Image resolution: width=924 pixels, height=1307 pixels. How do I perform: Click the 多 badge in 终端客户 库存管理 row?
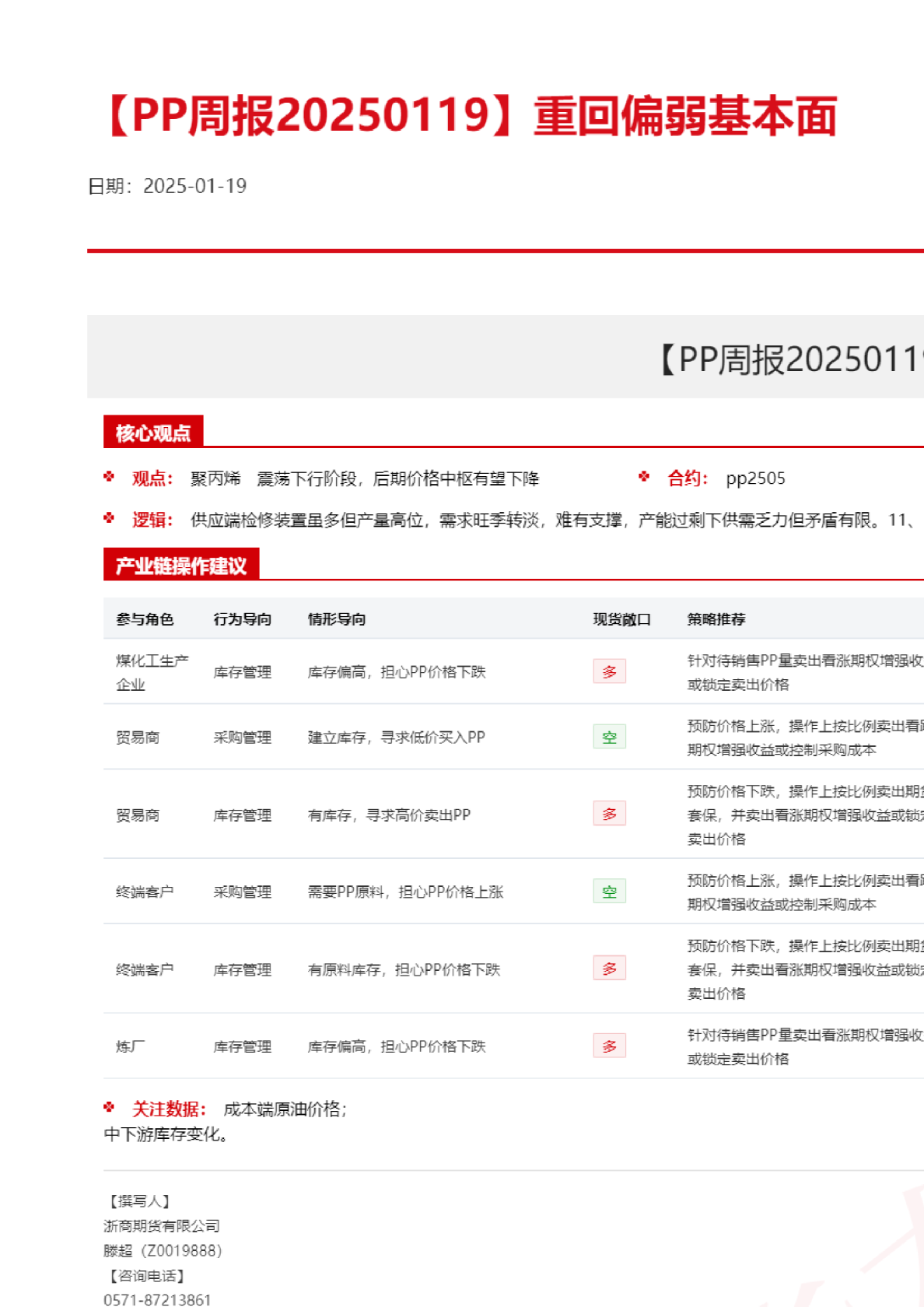[x=609, y=969]
